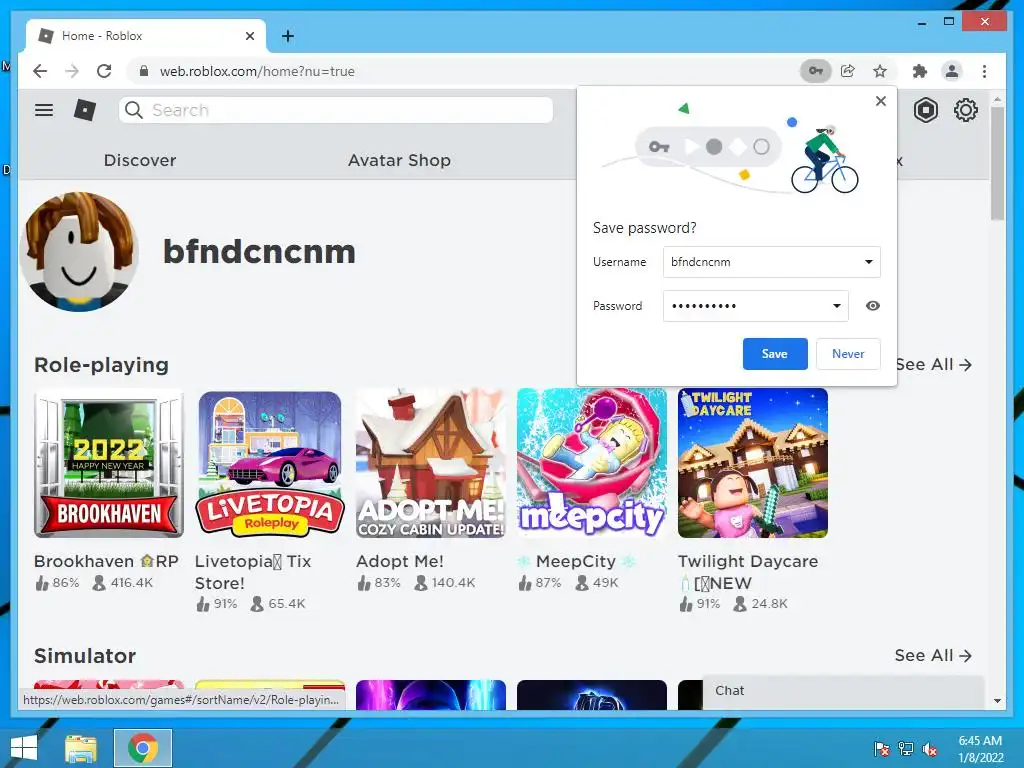Open the Roblox settings gear
This screenshot has height=768, width=1024.
pyautogui.click(x=965, y=110)
